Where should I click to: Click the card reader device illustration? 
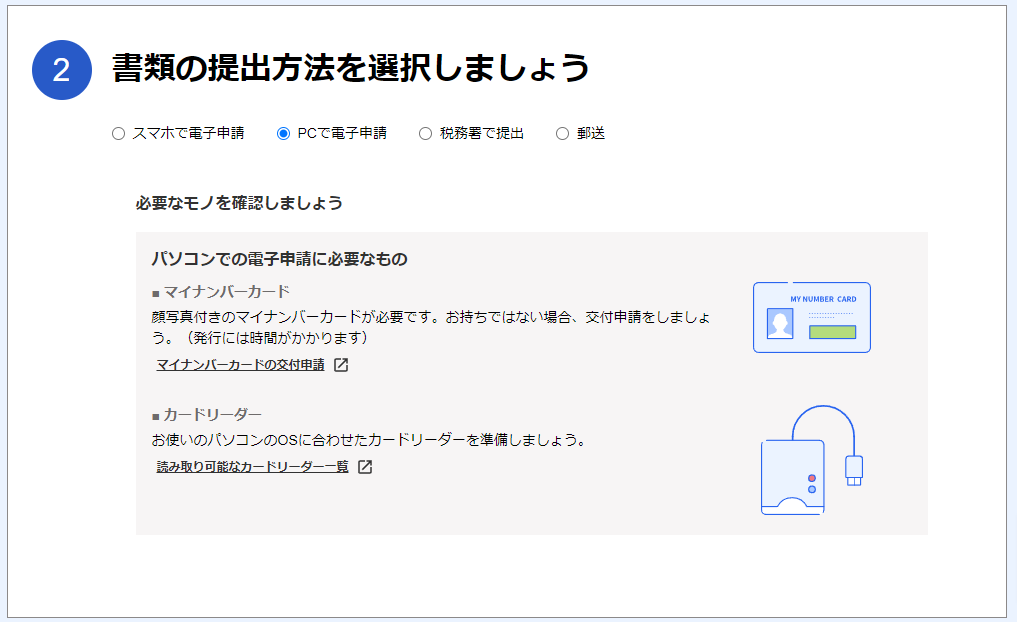[794, 476]
